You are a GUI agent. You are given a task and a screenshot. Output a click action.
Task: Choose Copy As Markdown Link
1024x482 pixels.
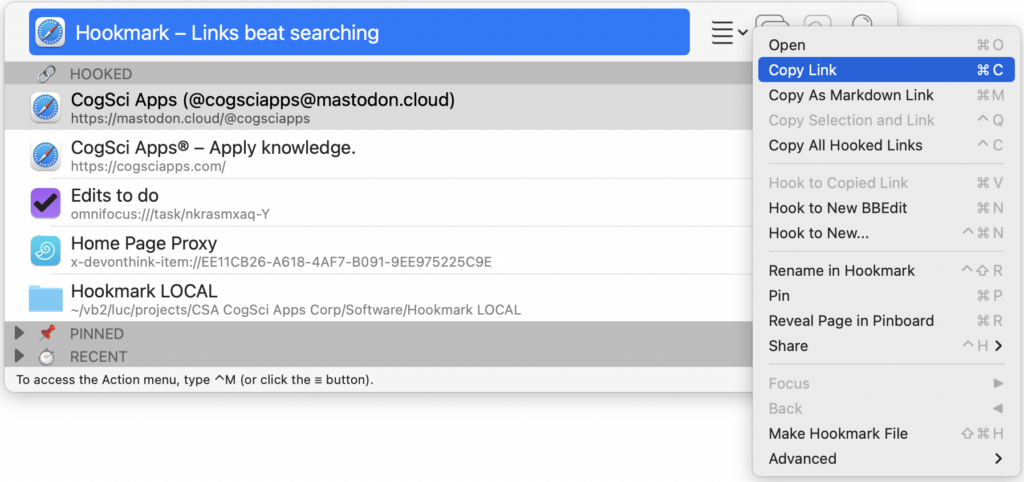point(851,95)
